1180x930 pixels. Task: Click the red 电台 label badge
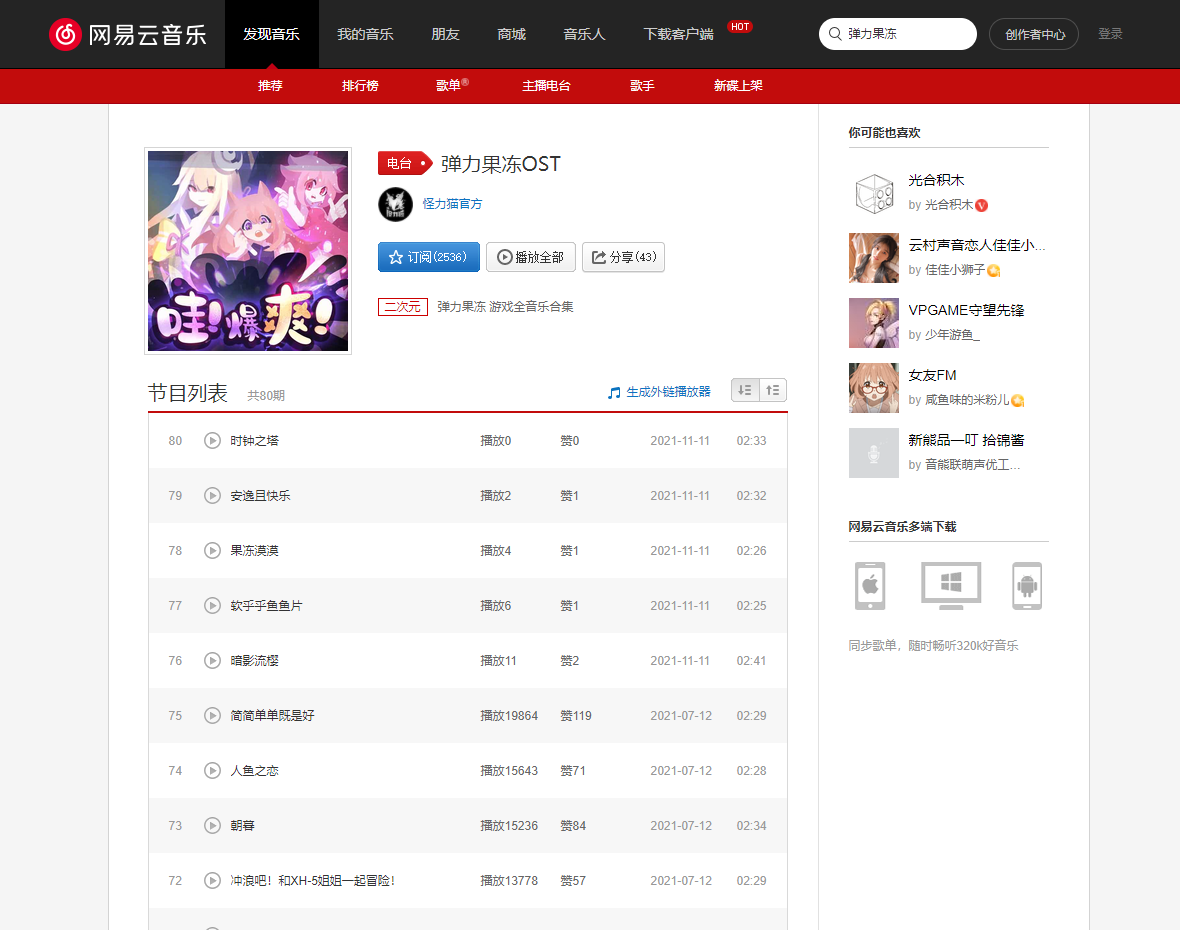tap(405, 163)
